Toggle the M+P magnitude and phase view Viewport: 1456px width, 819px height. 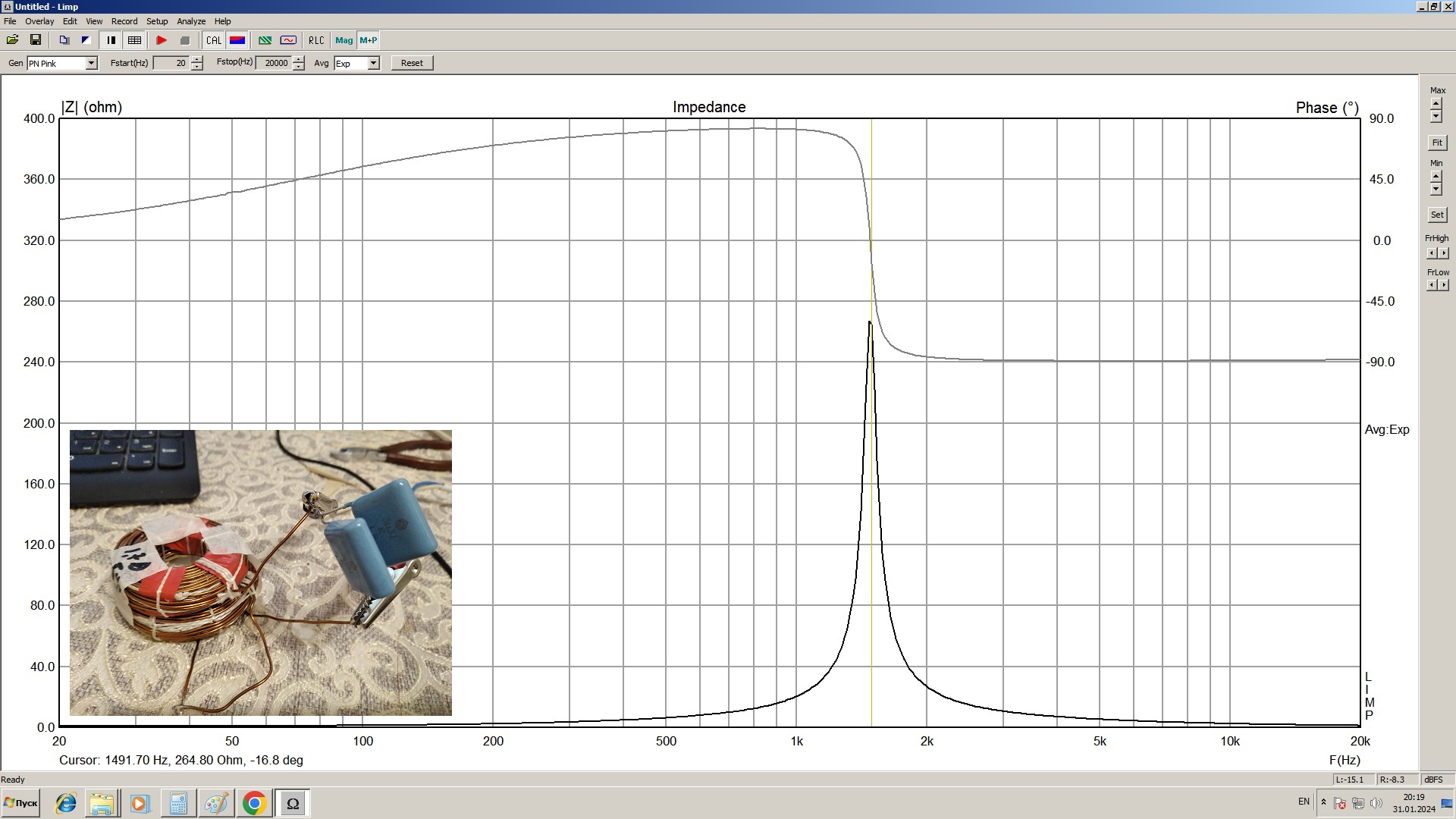pos(368,40)
